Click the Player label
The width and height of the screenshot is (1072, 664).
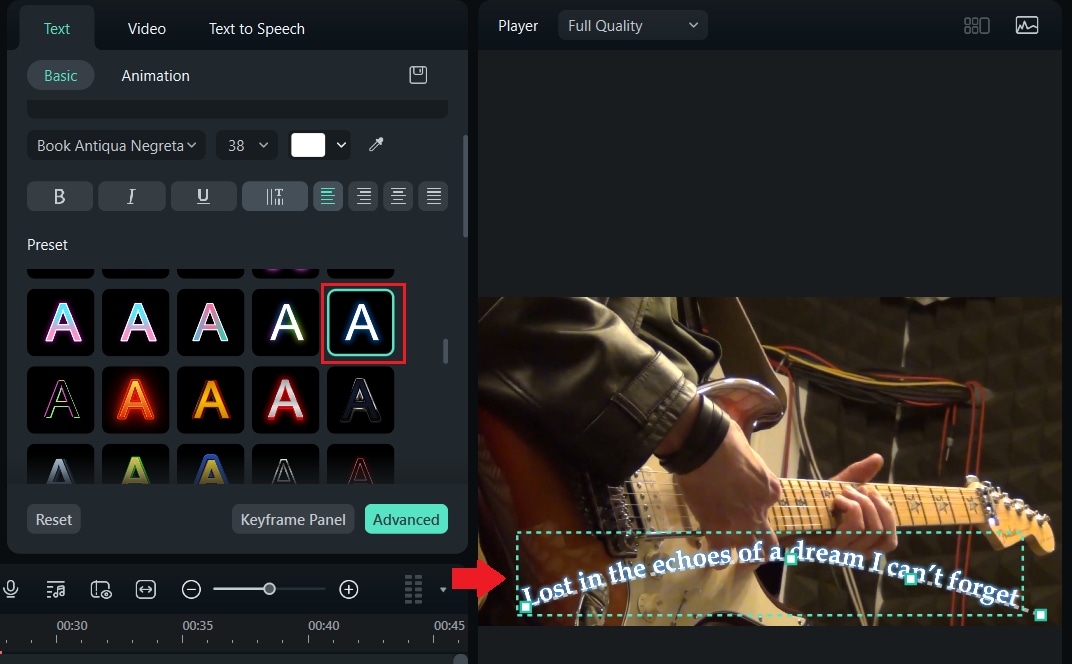(x=518, y=26)
